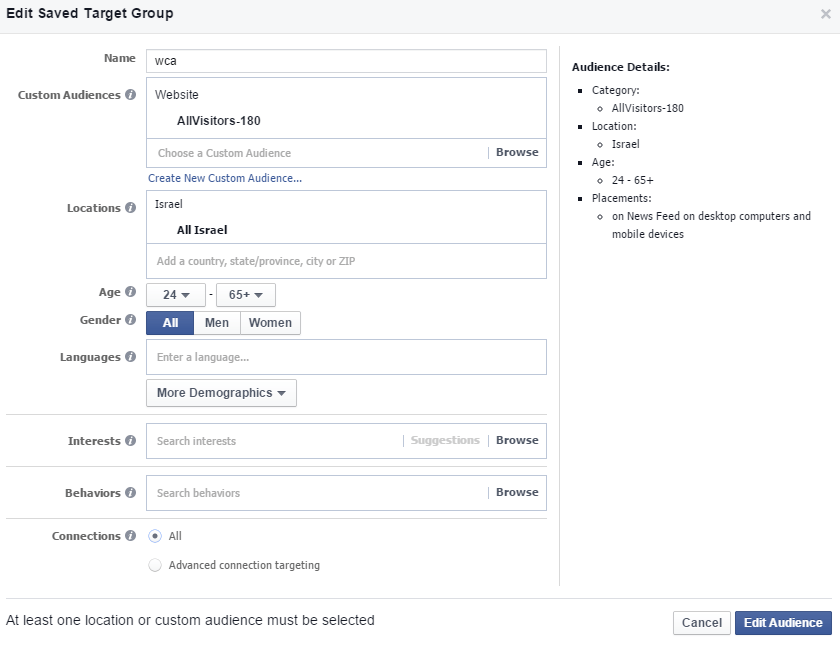This screenshot has height=646, width=840.
Task: Click Create New Custom Audience link
Action: [225, 178]
